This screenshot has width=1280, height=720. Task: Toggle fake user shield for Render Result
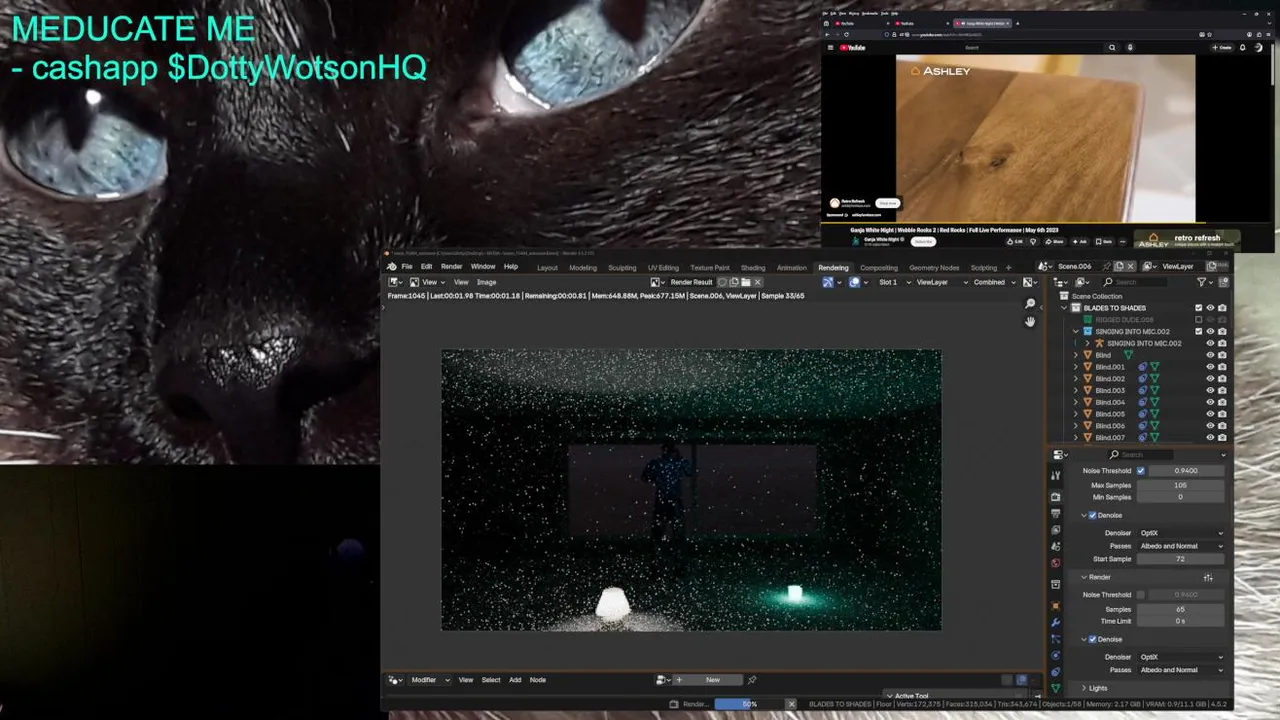click(722, 282)
